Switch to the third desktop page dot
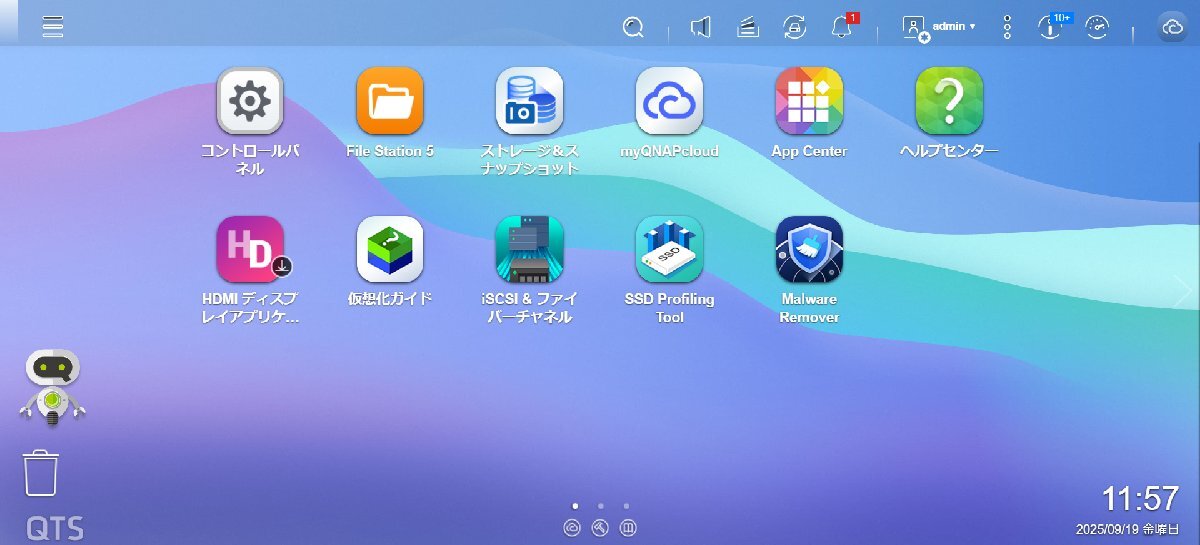 (x=626, y=506)
